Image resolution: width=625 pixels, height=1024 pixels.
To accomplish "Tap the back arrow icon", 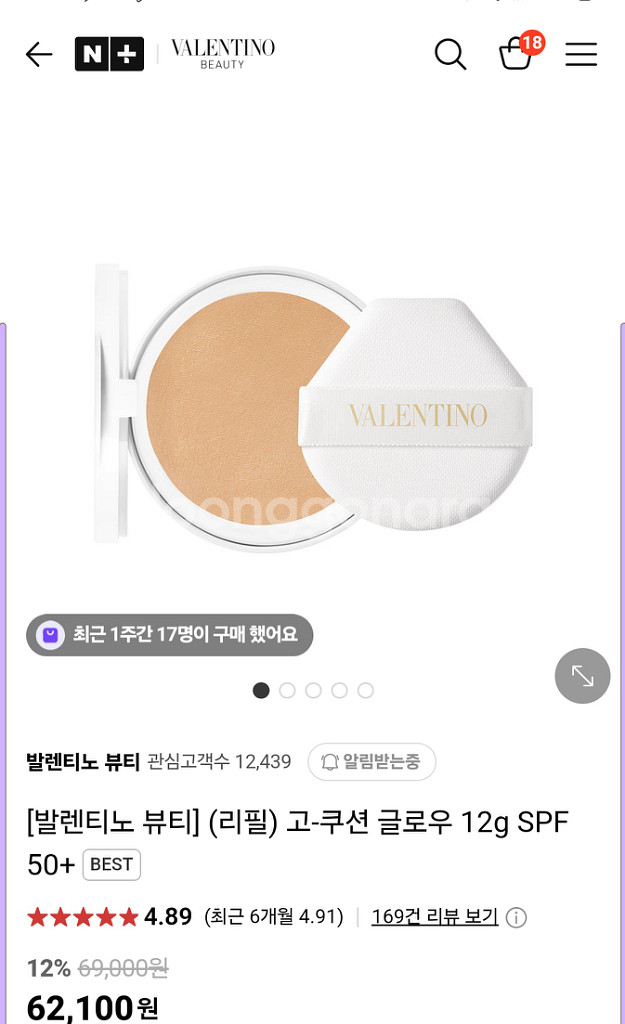I will (39, 54).
